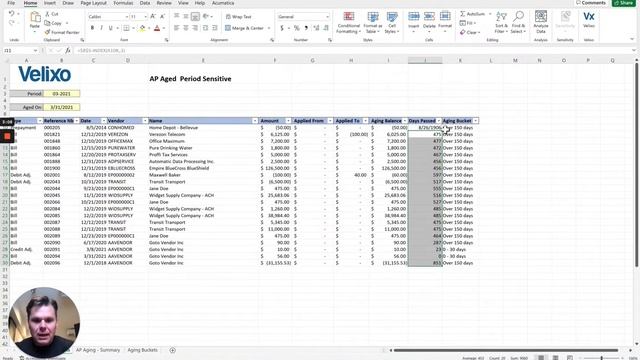Viewport: 640px width, 360px height.
Task: Expand the Name Box dropdown
Action: [36, 51]
